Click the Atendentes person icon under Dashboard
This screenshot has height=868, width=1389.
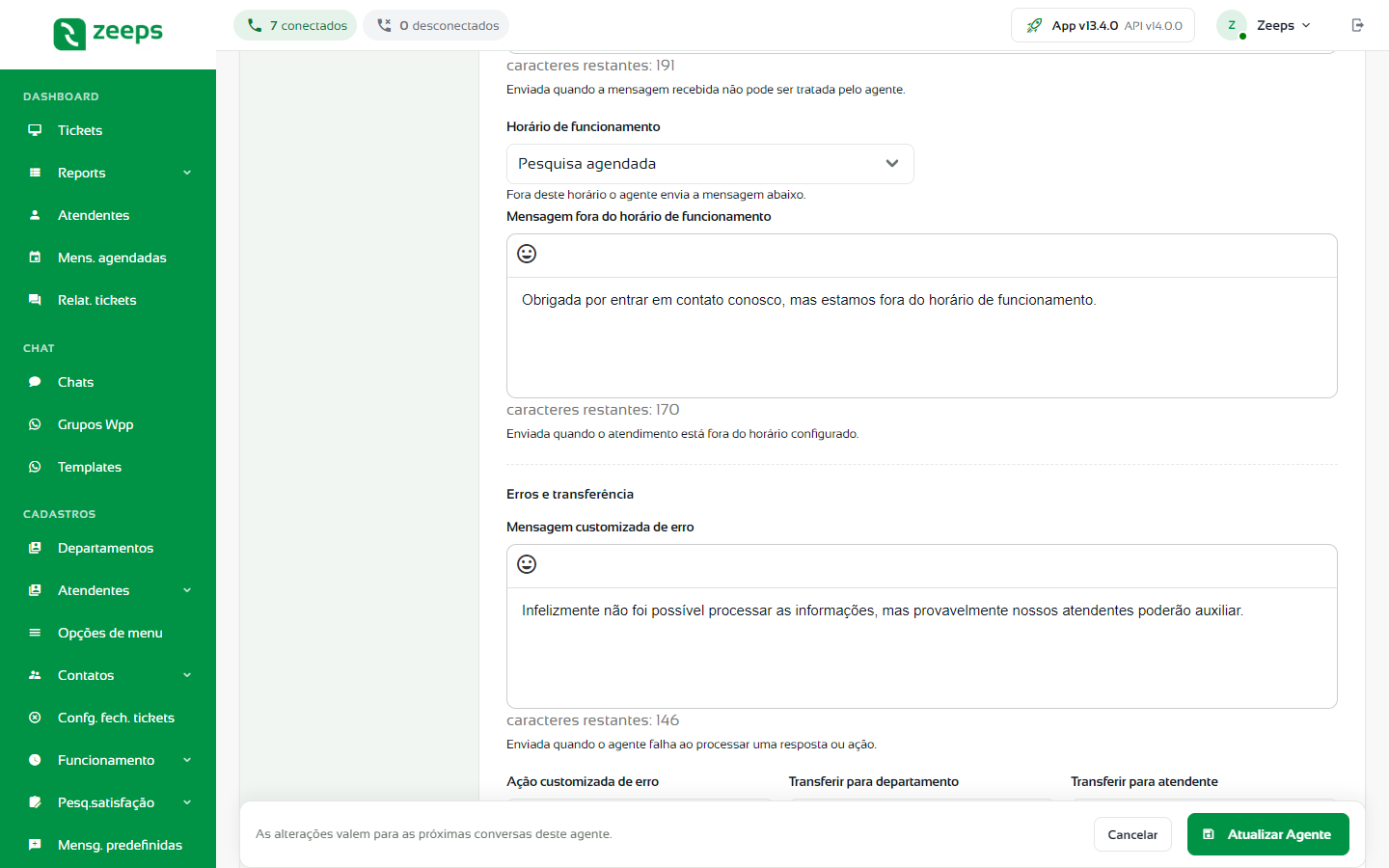pos(35,215)
